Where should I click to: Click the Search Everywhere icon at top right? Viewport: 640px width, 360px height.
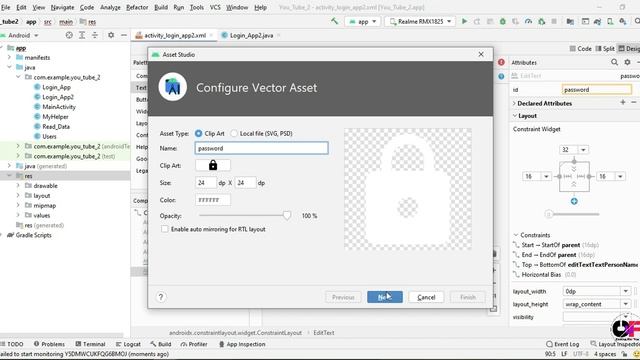636,21
